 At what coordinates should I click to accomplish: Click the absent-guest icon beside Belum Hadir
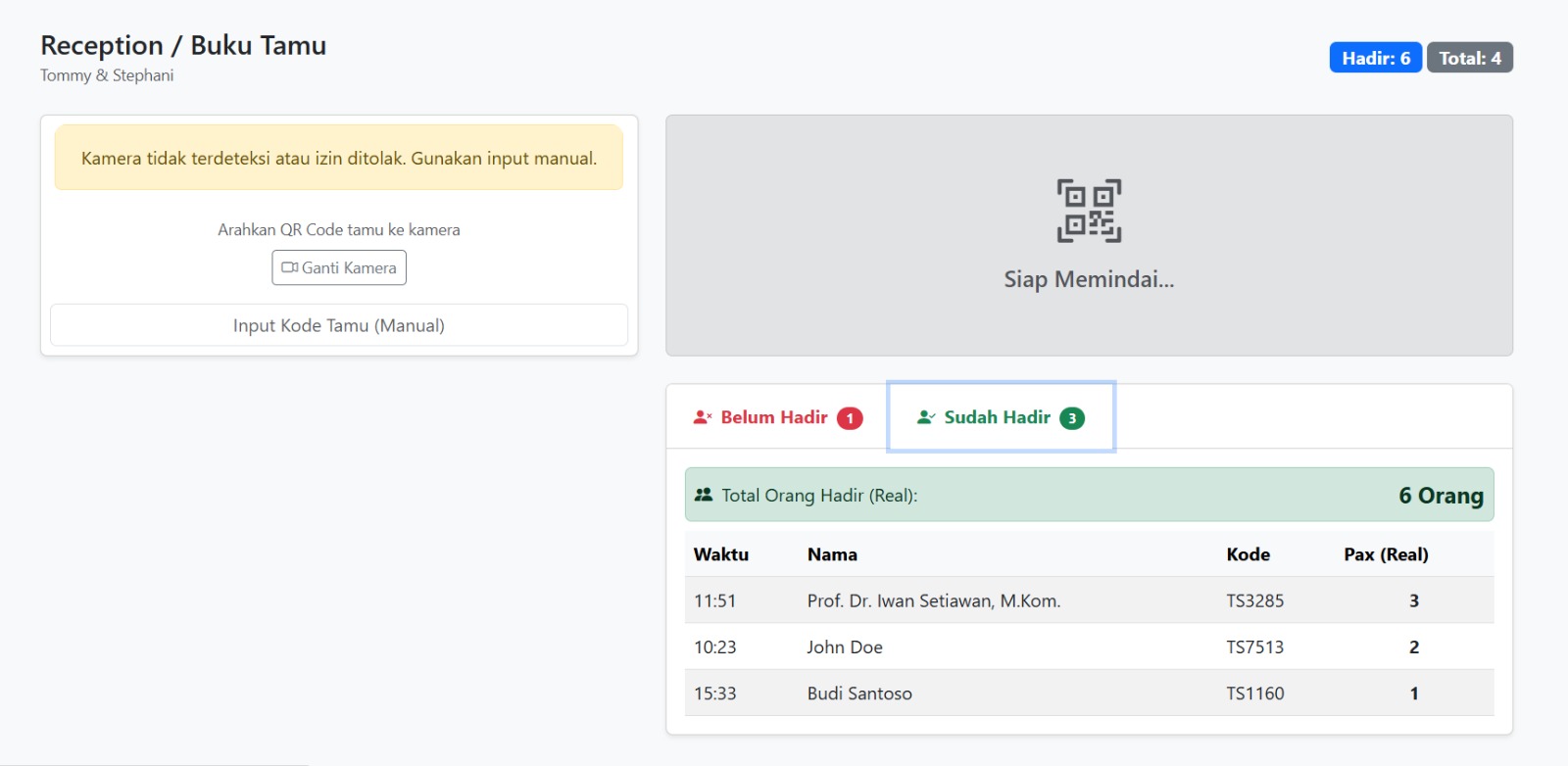(x=703, y=417)
